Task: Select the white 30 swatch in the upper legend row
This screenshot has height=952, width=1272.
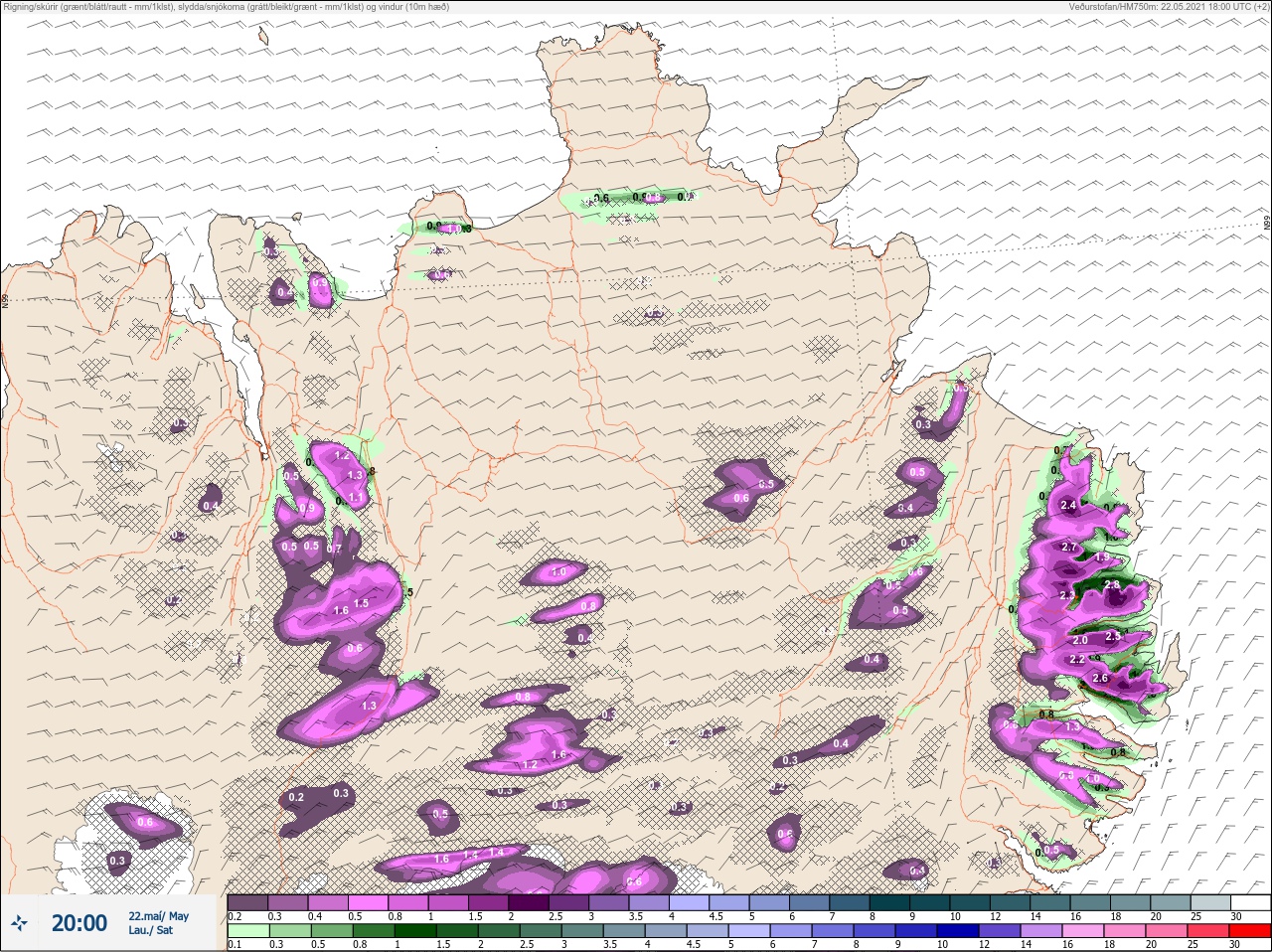Action: (x=1251, y=902)
